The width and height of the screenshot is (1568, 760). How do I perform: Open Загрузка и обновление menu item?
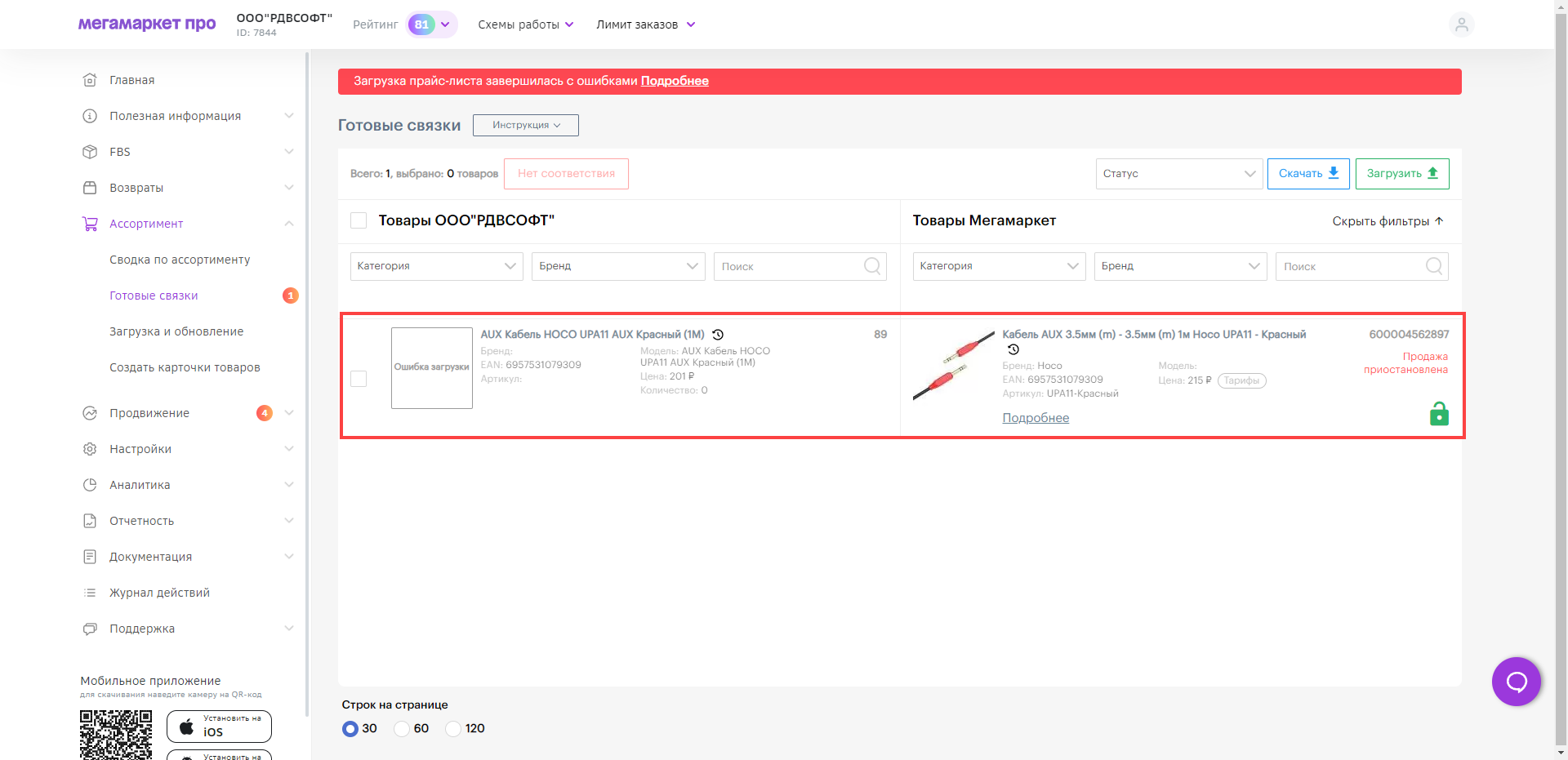tap(176, 331)
